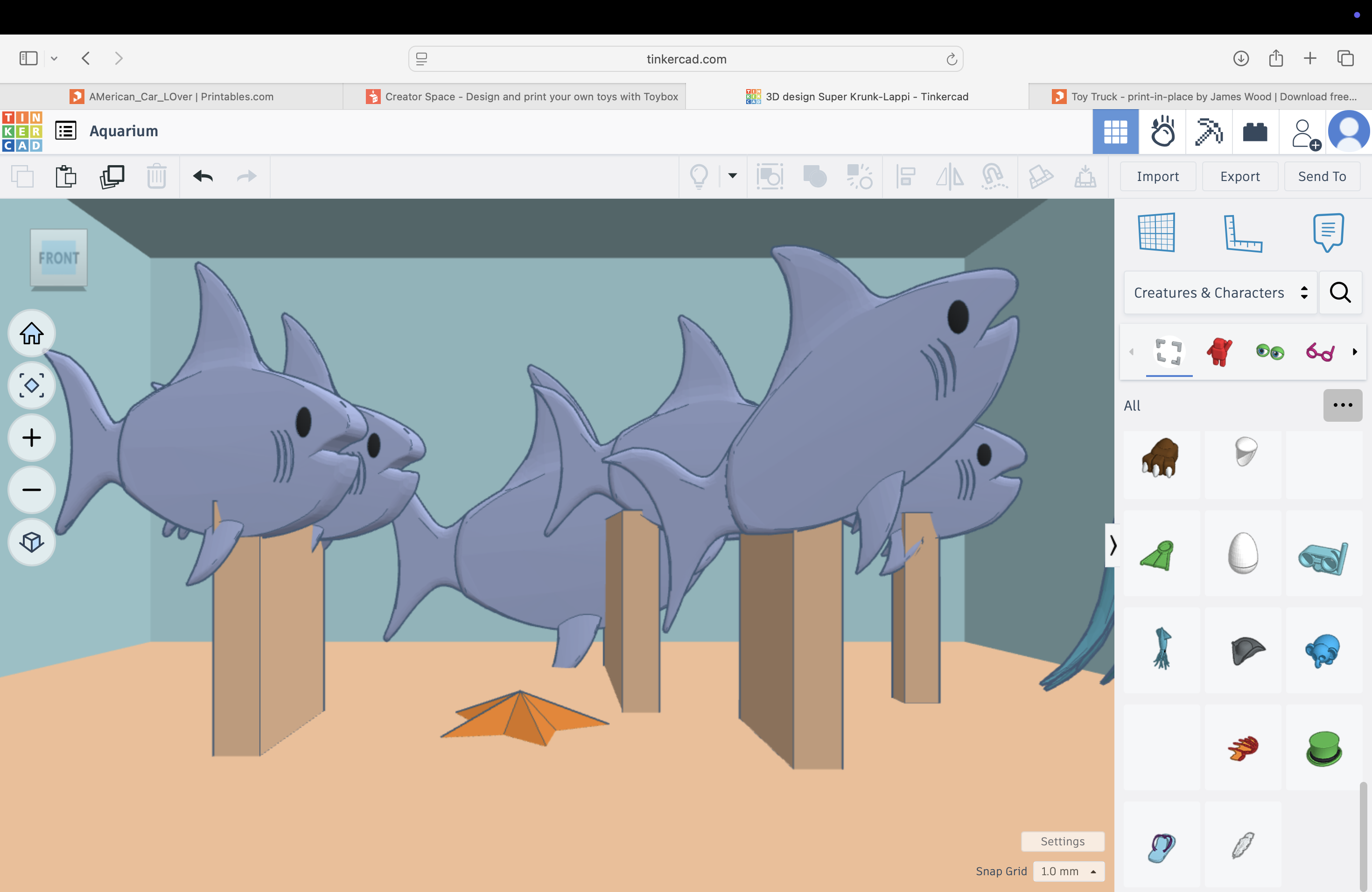Open the Bricks view icon
Viewport: 1372px width, 892px height.
(1255, 132)
